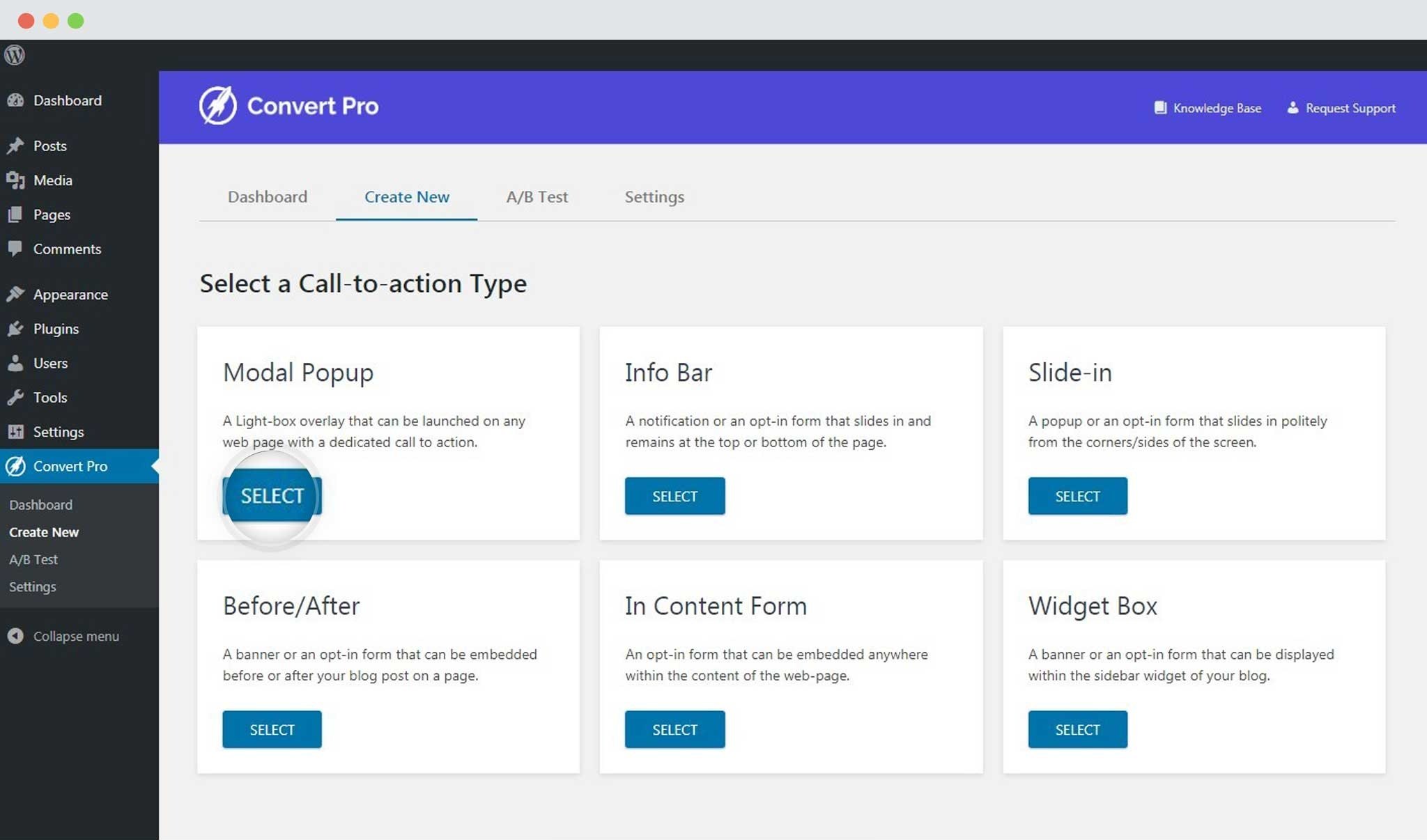Click the Appearance paintbrush icon
The image size is (1427, 840).
(15, 294)
